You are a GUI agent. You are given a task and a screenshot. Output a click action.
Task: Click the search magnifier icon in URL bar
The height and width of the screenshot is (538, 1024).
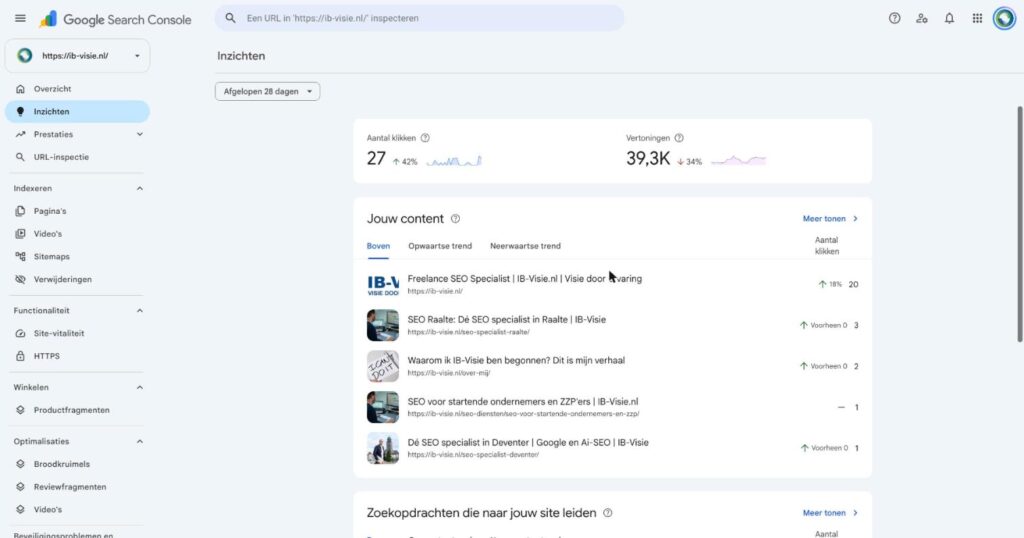(231, 18)
